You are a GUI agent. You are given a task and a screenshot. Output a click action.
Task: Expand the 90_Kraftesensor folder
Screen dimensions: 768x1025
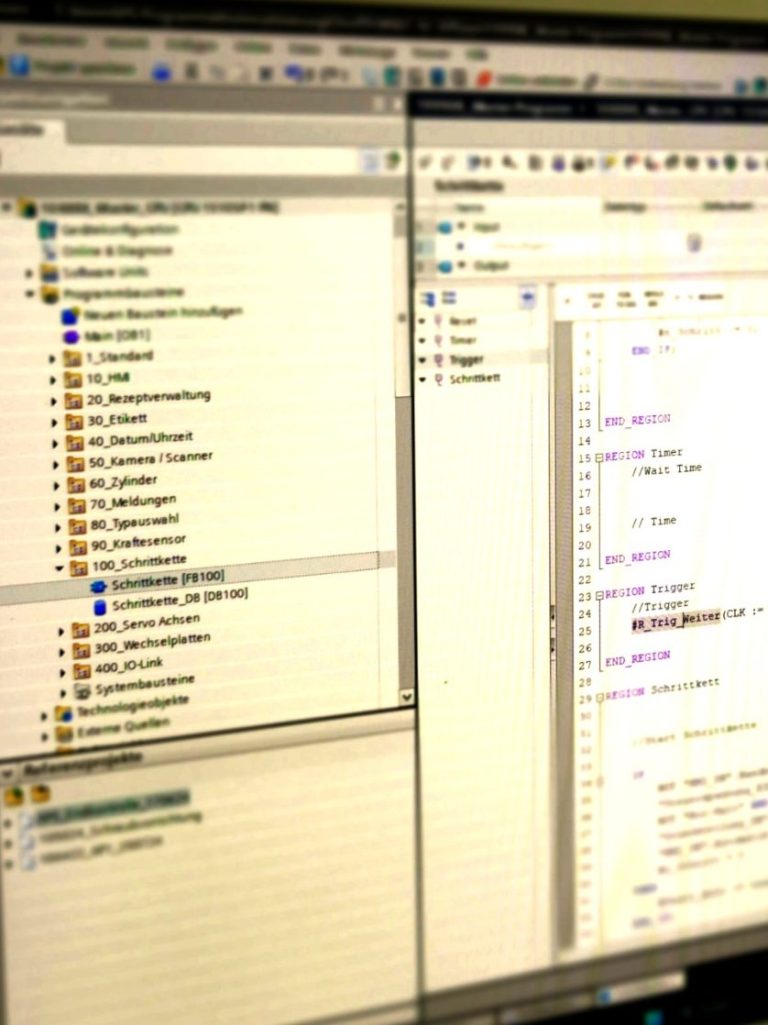click(x=57, y=548)
